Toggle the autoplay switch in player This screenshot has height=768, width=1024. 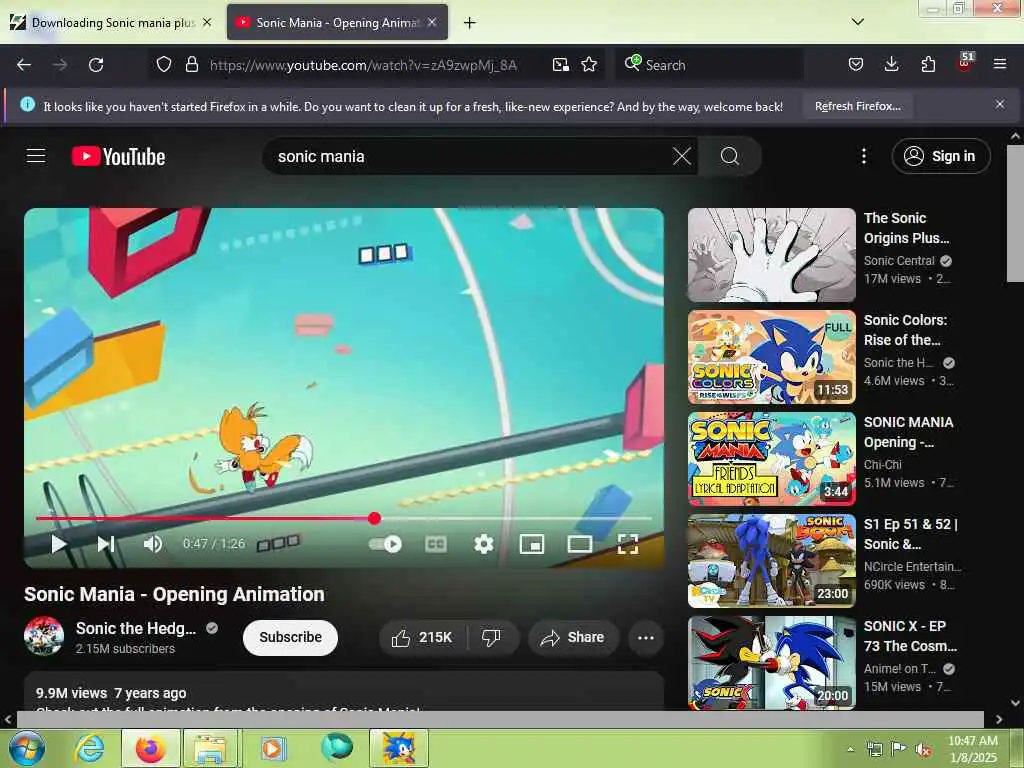[x=385, y=544]
